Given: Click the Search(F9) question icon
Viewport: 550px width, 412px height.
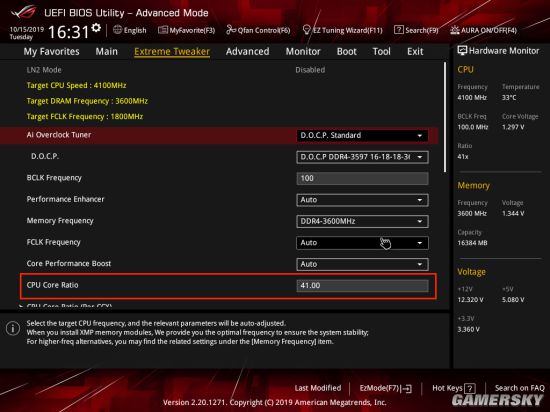Looking at the screenshot, I should pyautogui.click(x=398, y=30).
